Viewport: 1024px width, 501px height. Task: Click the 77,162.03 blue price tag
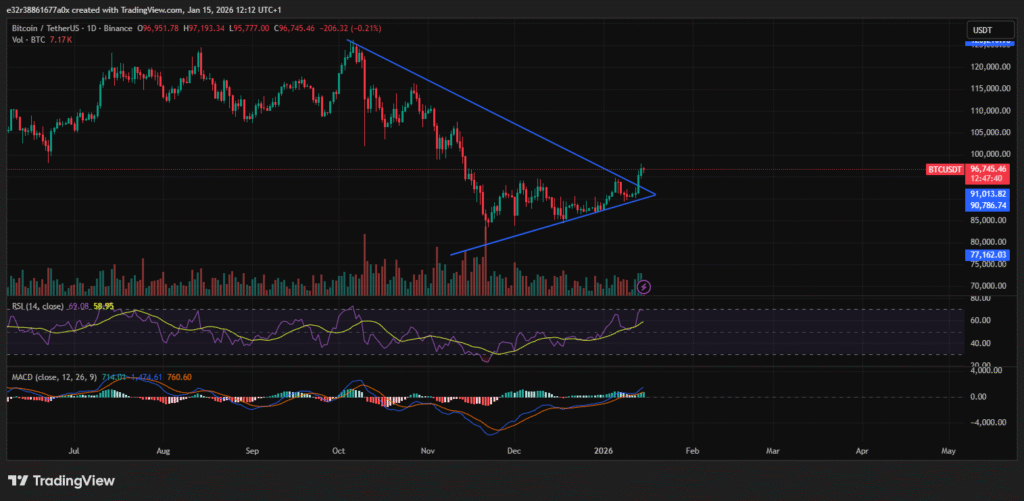pyautogui.click(x=986, y=256)
